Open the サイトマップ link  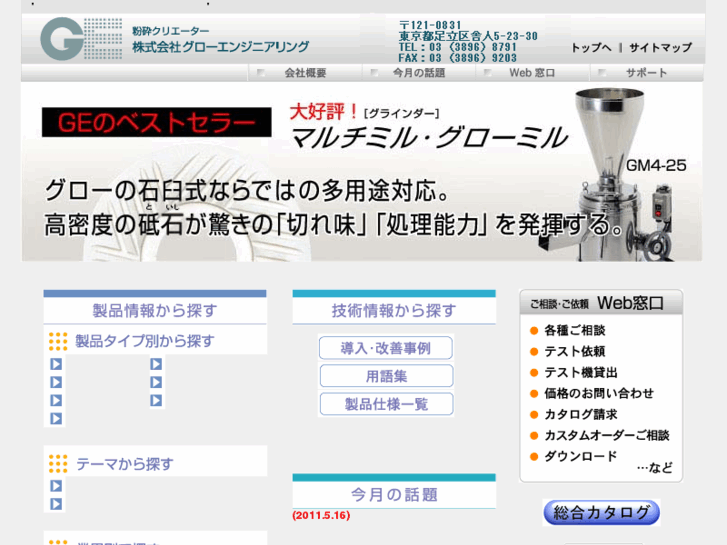[660, 48]
